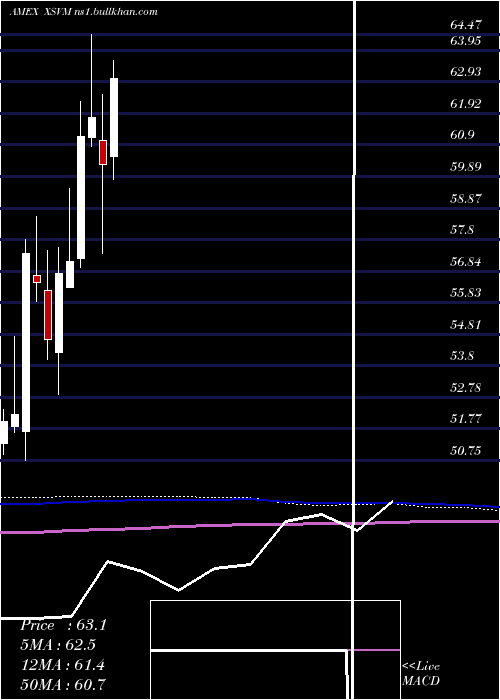Click the AMEX XSVM chart title
Viewport: 500px width, 700px height.
click(83, 12)
